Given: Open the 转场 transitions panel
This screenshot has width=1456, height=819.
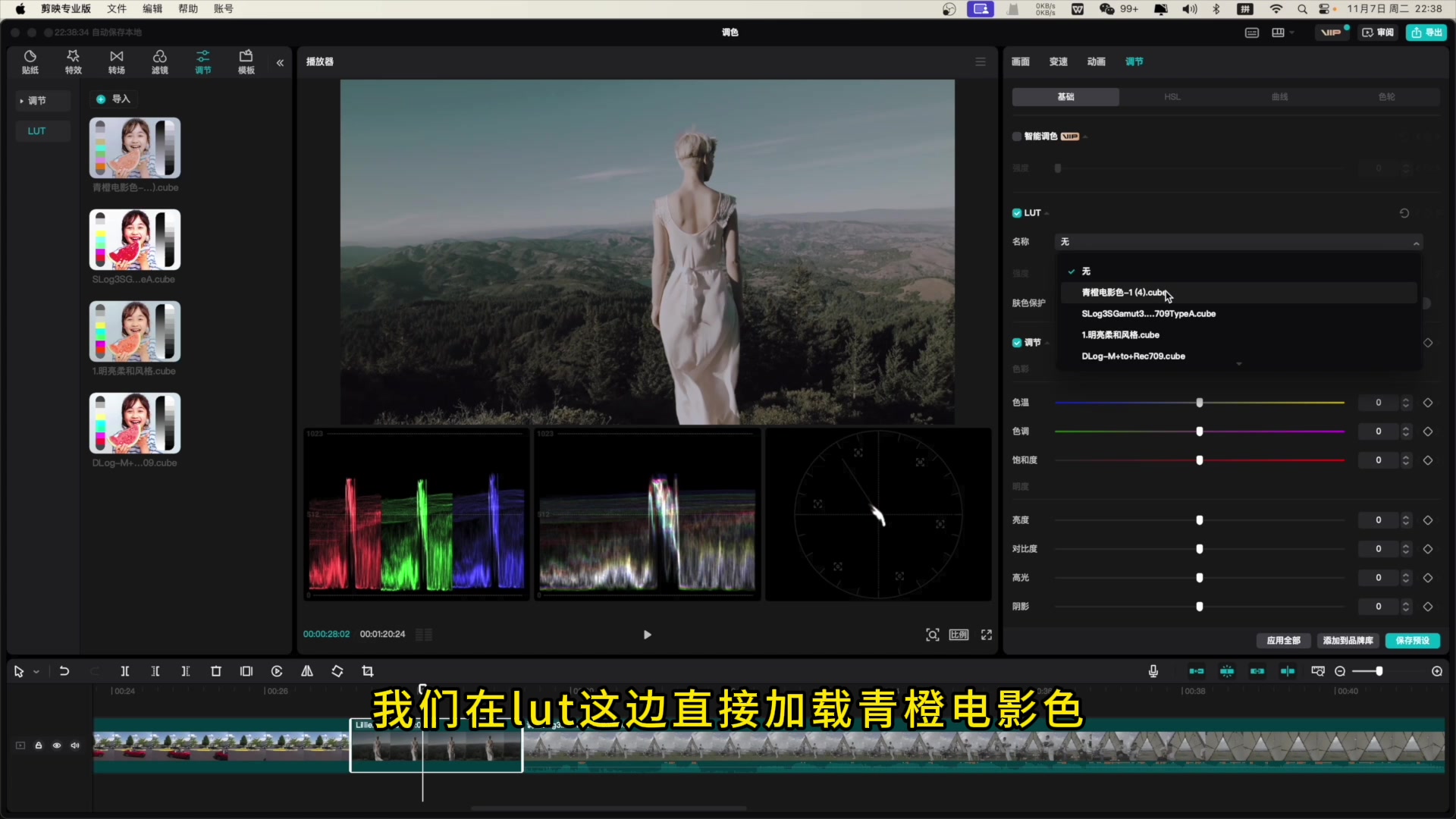Looking at the screenshot, I should (x=117, y=62).
